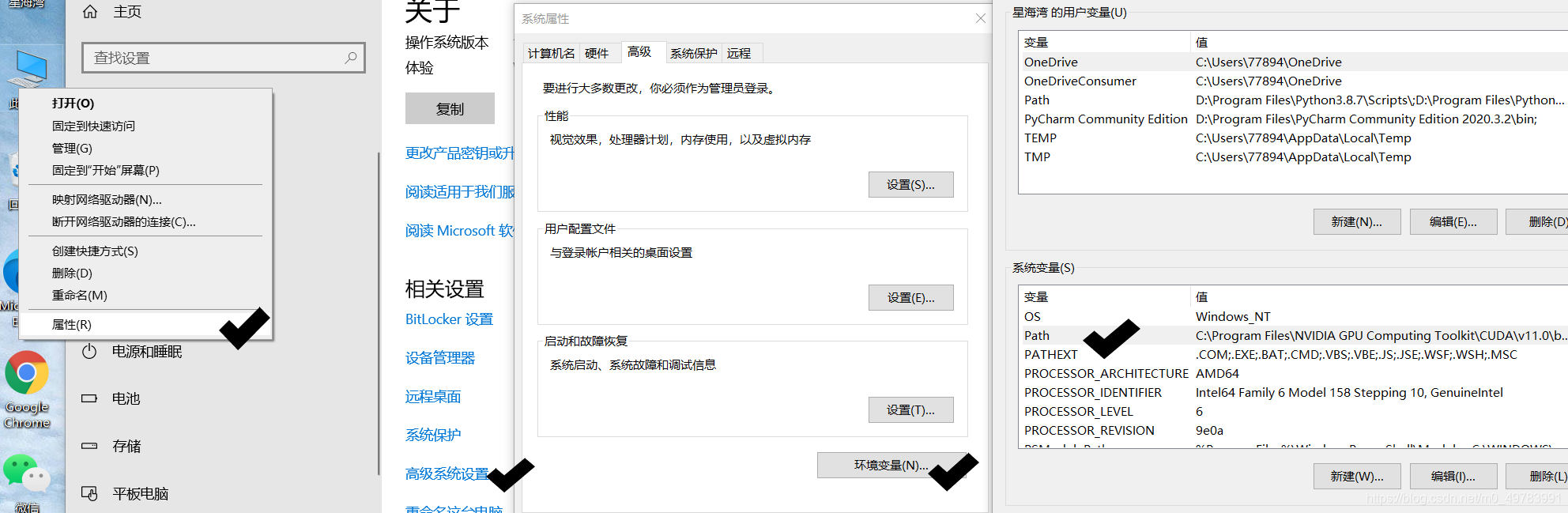The image size is (1568, 513).
Task: Click the Battery icon in Settings sidebar
Action: pyautogui.click(x=89, y=398)
